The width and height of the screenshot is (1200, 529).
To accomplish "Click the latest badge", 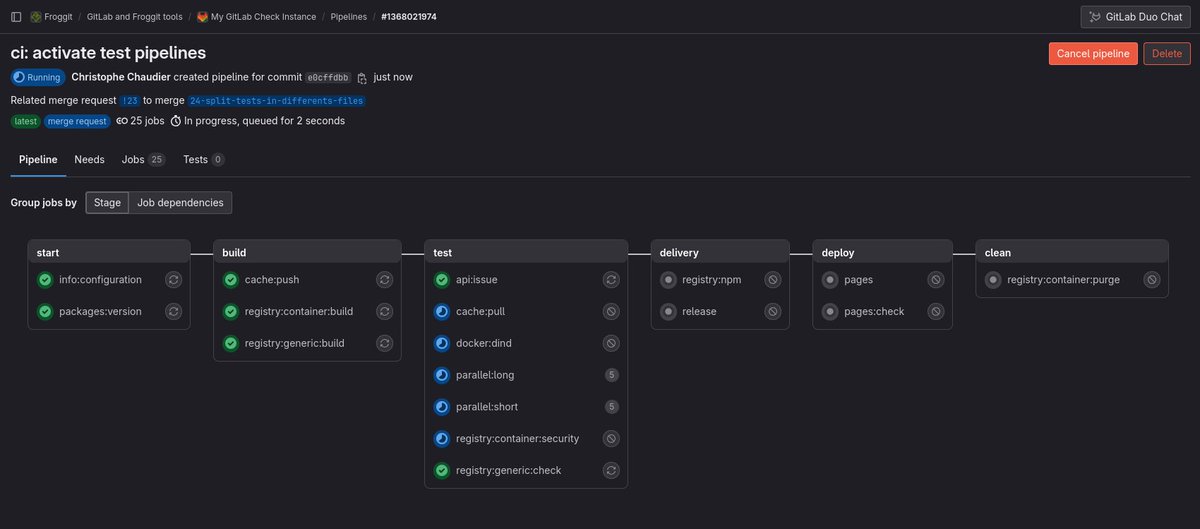I will tap(26, 121).
